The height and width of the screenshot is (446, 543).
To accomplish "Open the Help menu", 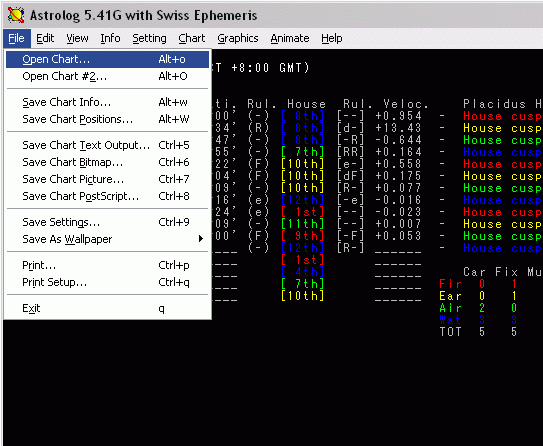I will tap(331, 38).
